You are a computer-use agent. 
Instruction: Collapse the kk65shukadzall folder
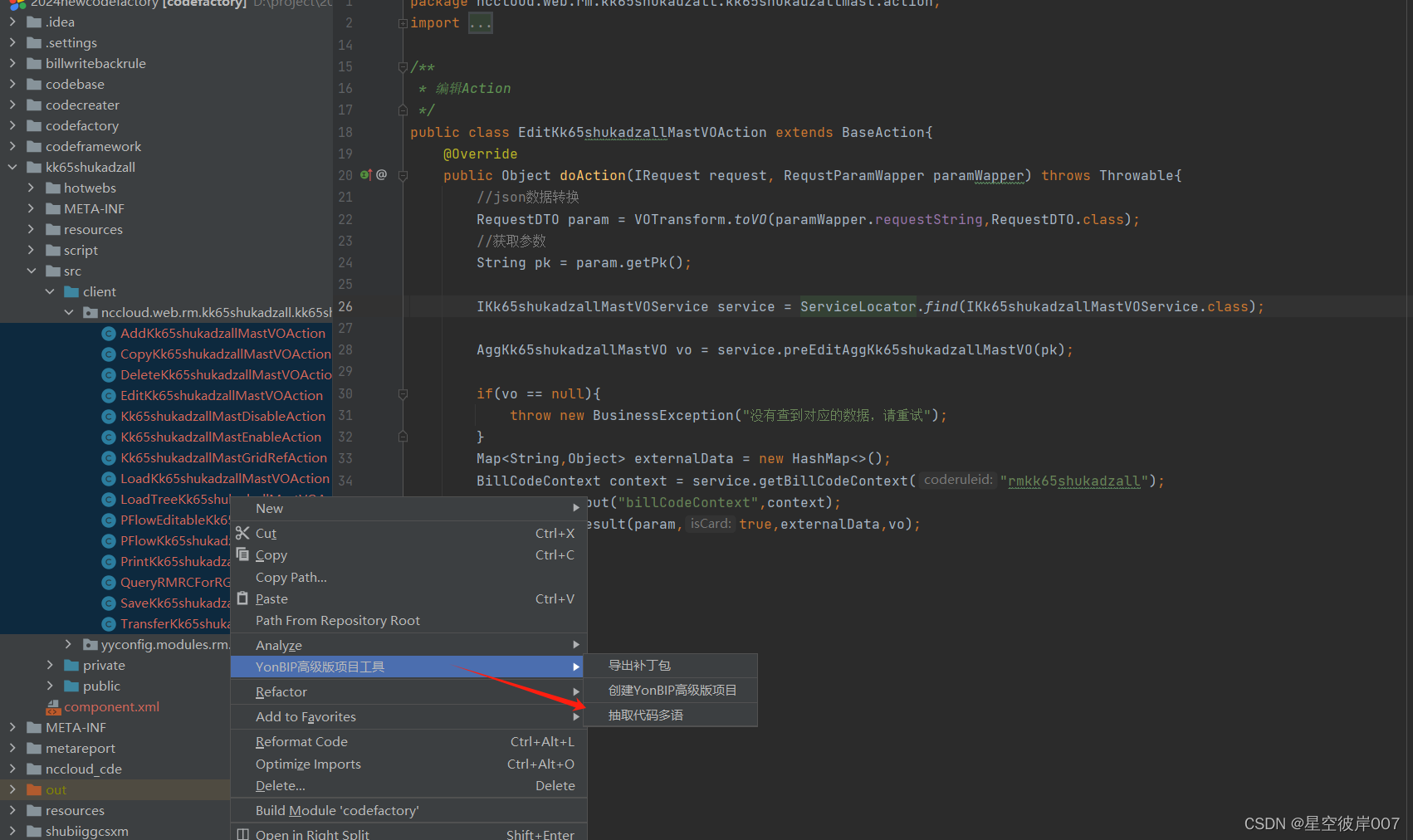12,167
